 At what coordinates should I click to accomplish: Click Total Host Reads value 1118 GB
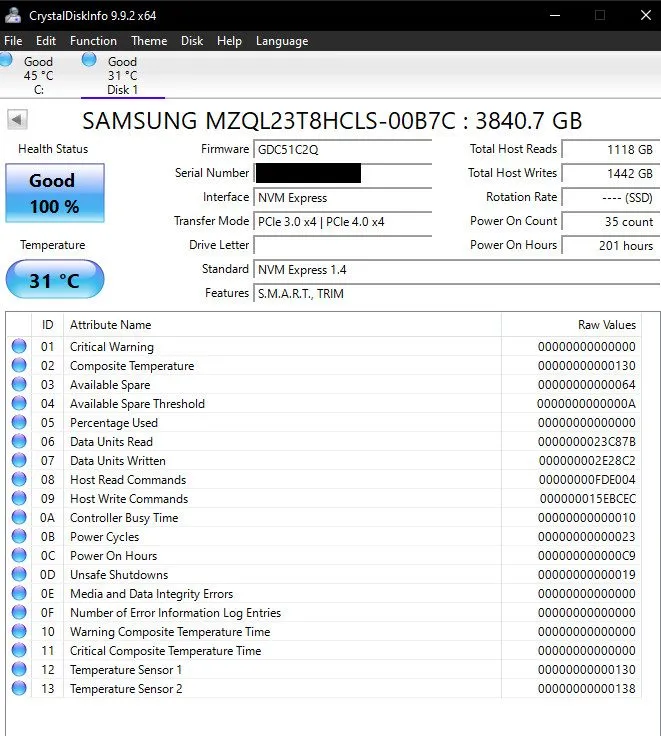[610, 150]
